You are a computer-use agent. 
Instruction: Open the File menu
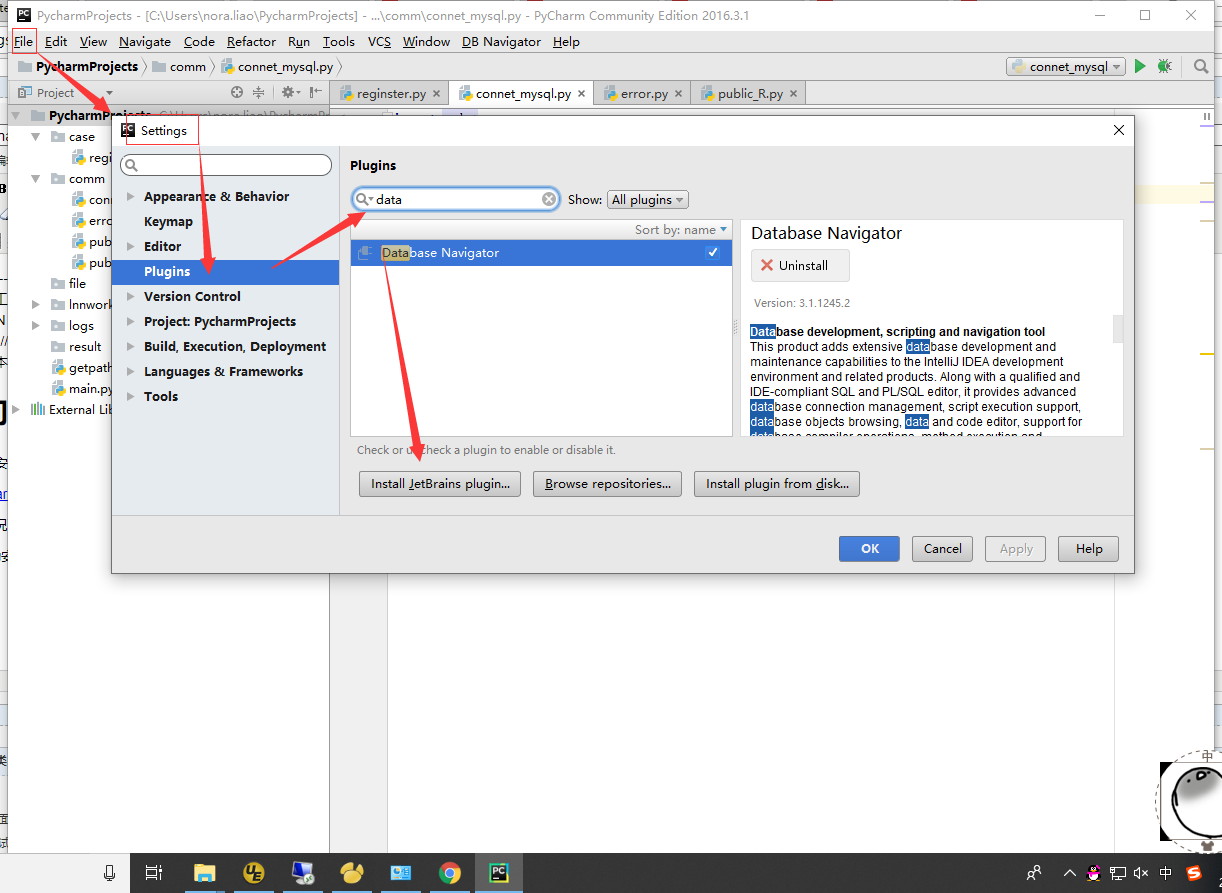[x=23, y=42]
